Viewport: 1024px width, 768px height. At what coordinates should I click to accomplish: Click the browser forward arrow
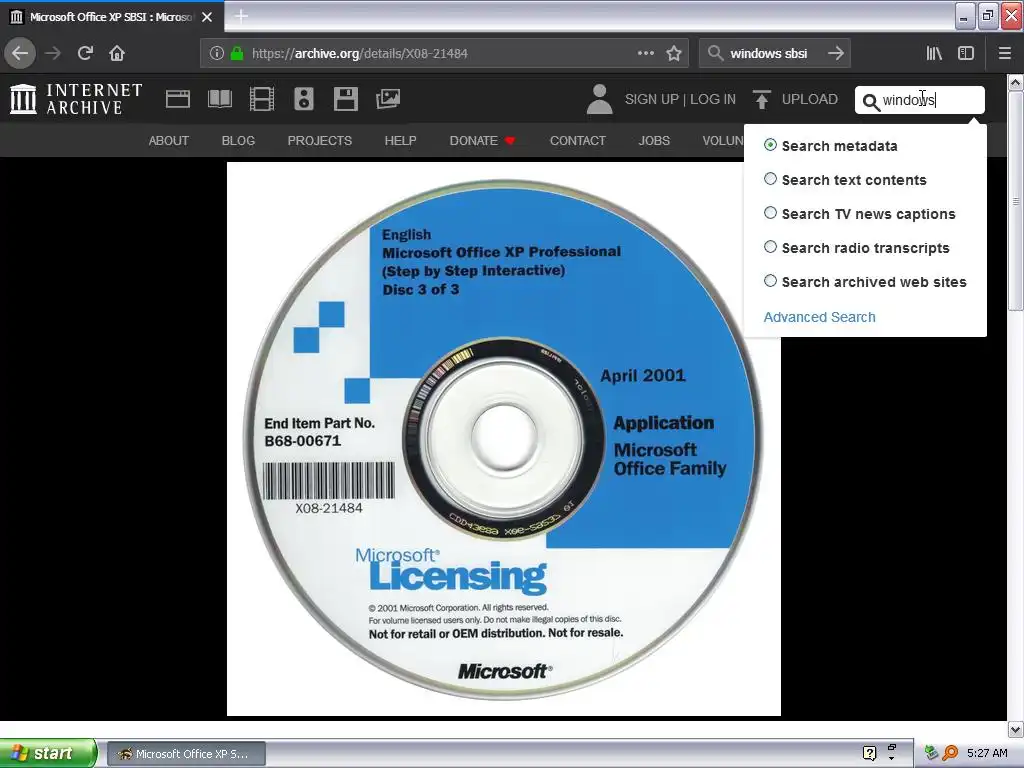[x=53, y=54]
